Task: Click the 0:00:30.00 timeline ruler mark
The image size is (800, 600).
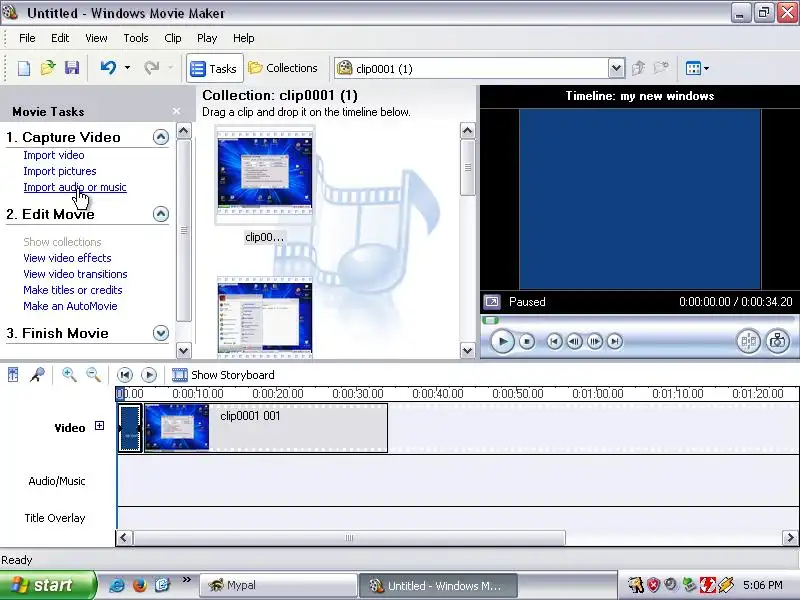Action: (357, 393)
